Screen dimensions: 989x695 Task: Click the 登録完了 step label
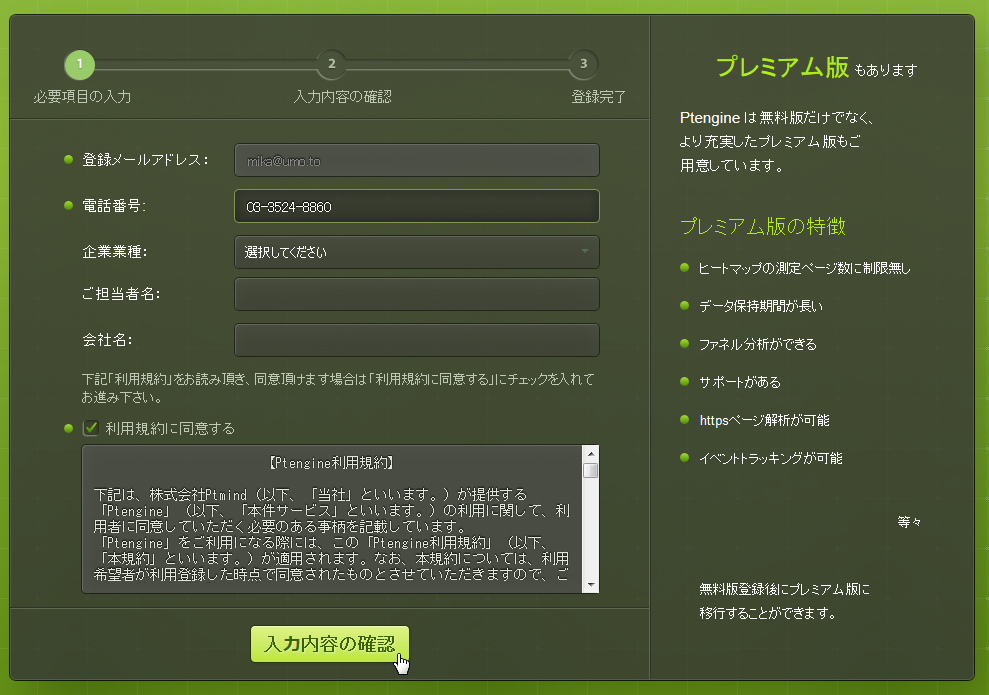[x=599, y=96]
